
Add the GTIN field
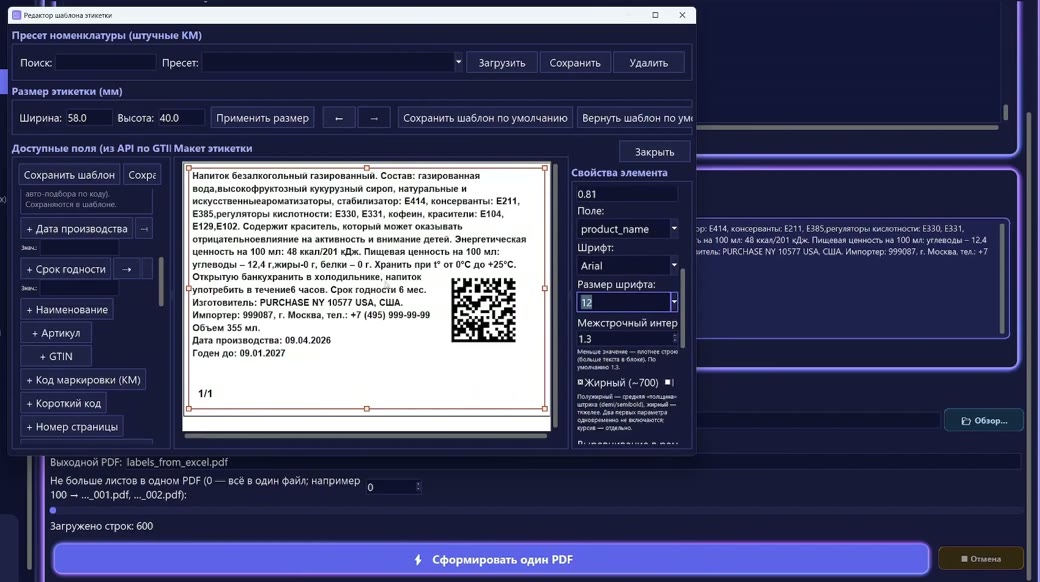coord(56,356)
